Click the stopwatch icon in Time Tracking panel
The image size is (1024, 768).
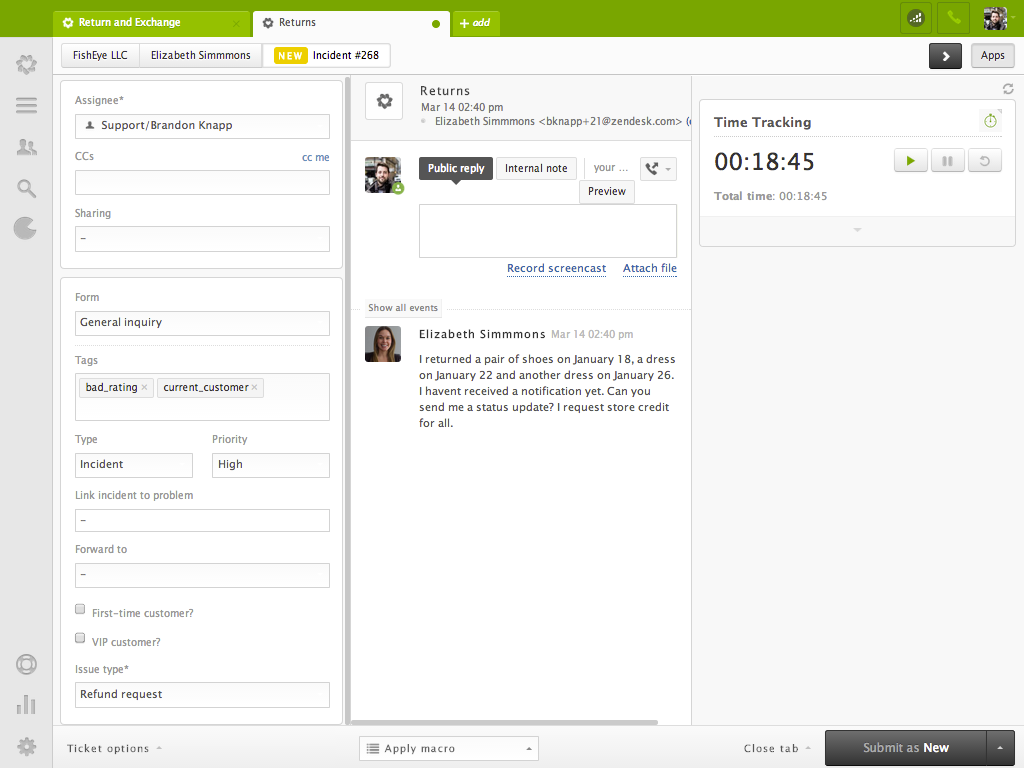coord(989,120)
